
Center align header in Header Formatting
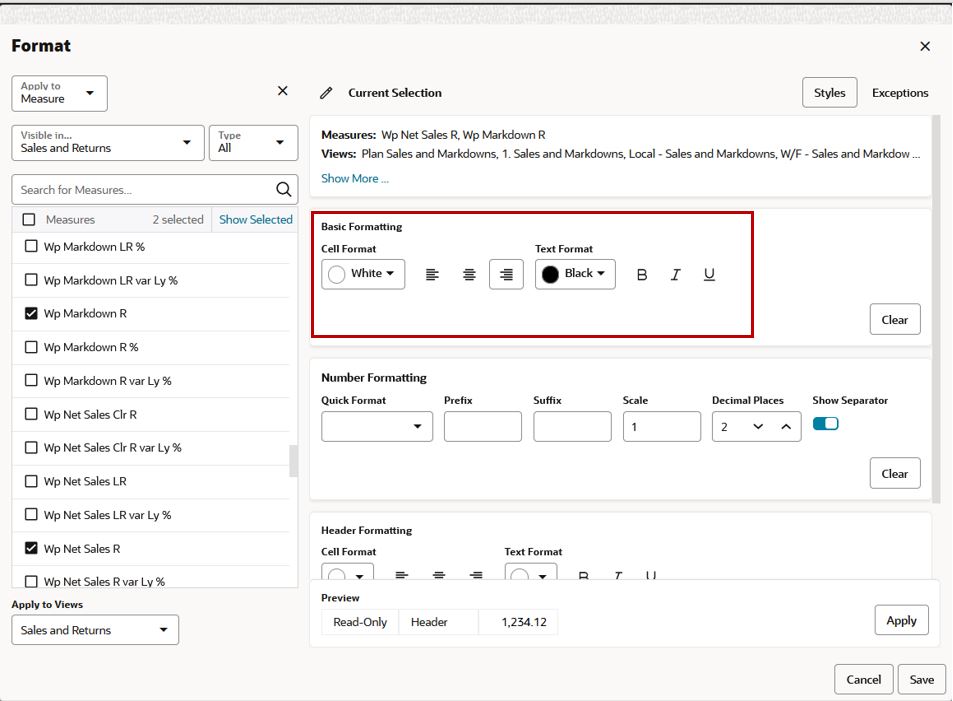coord(439,575)
